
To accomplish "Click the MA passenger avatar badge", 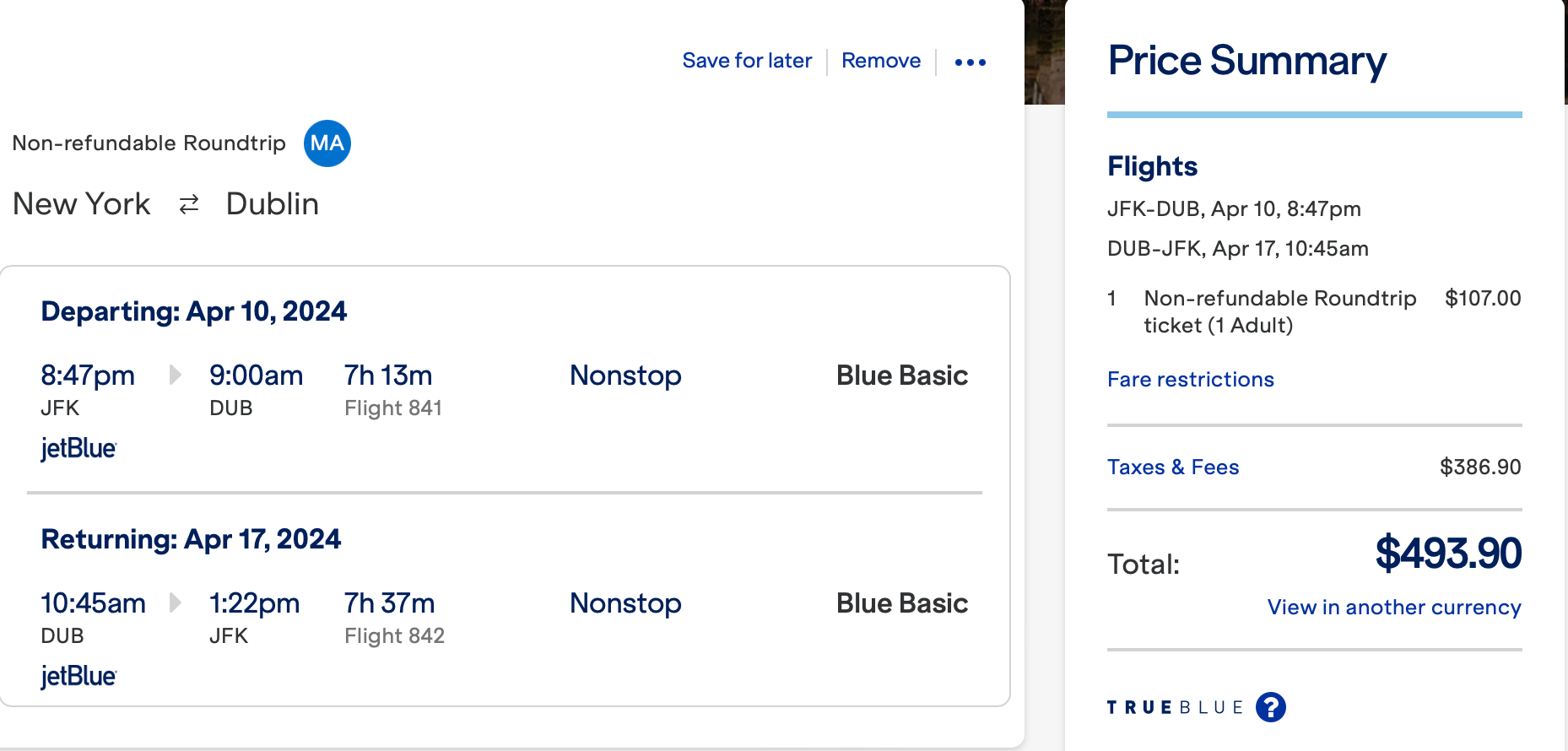I will point(327,143).
